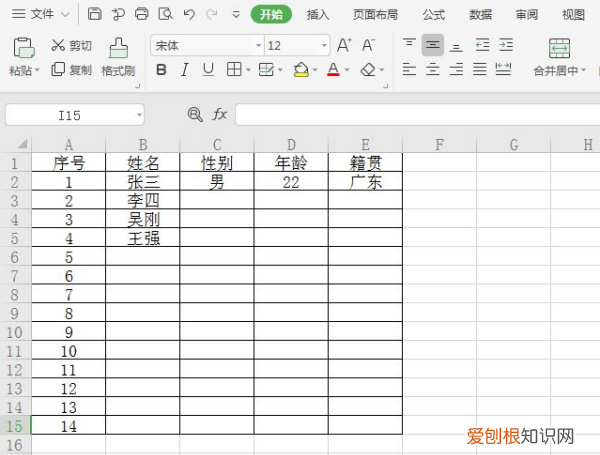Select header cell 籍贯
The height and width of the screenshot is (455, 600).
point(365,163)
